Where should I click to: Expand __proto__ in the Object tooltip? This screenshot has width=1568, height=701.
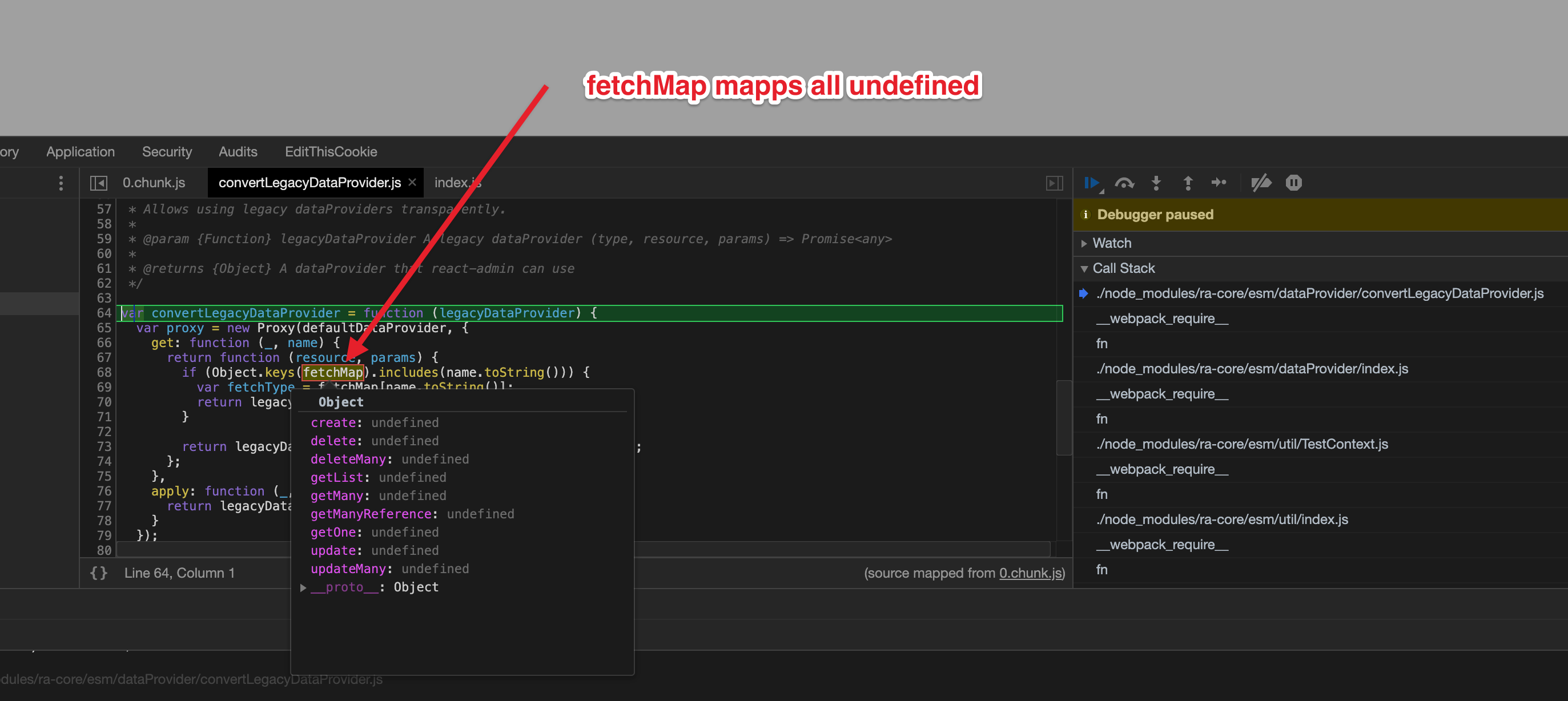pyautogui.click(x=303, y=587)
